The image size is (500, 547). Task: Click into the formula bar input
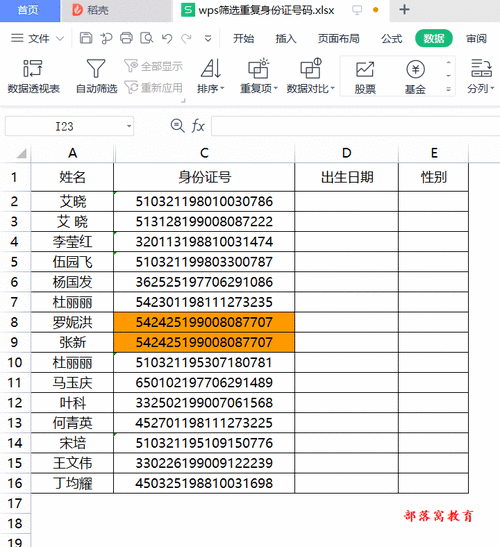[355, 126]
